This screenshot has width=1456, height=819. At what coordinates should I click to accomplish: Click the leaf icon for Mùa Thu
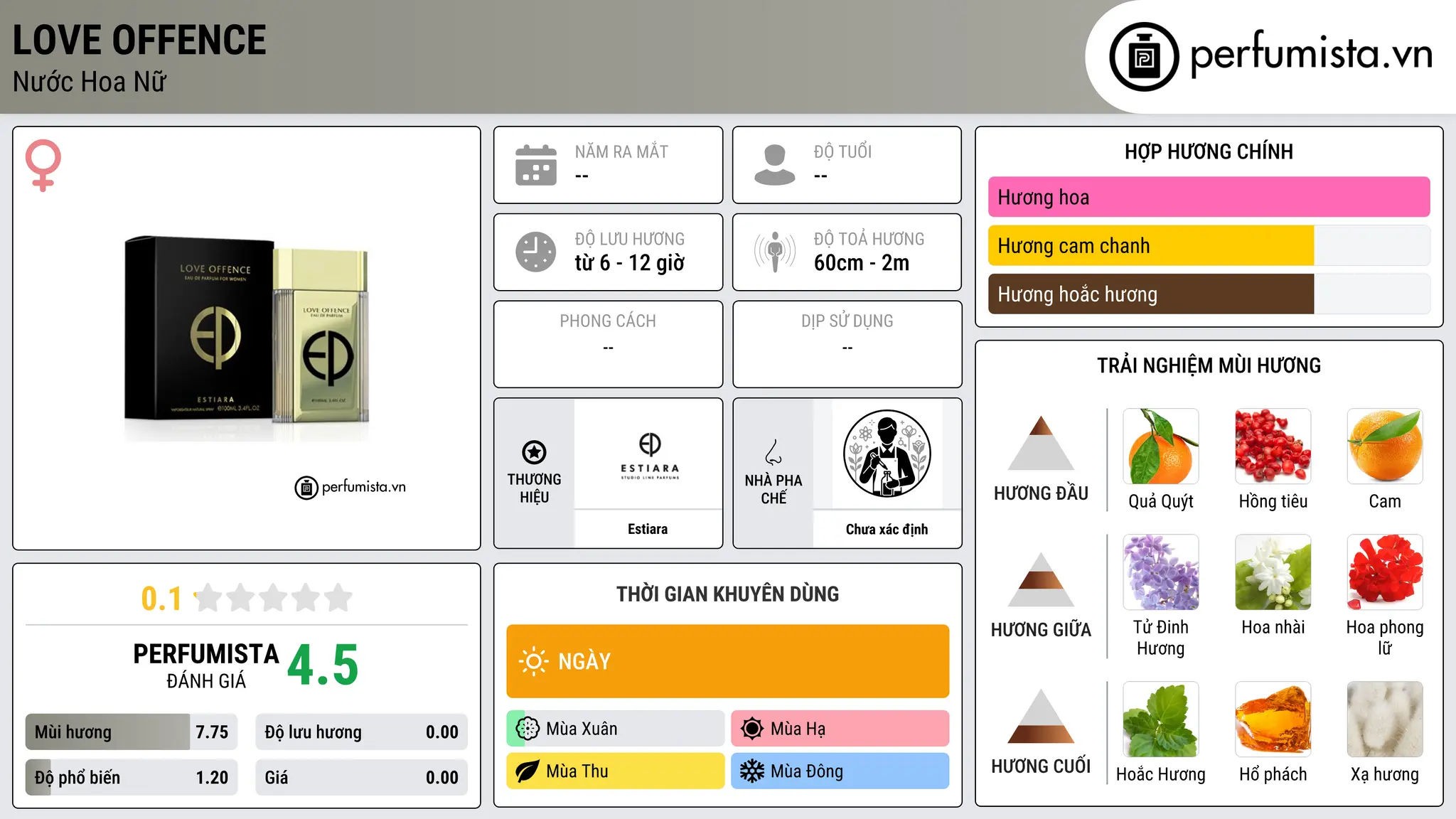coord(528,771)
